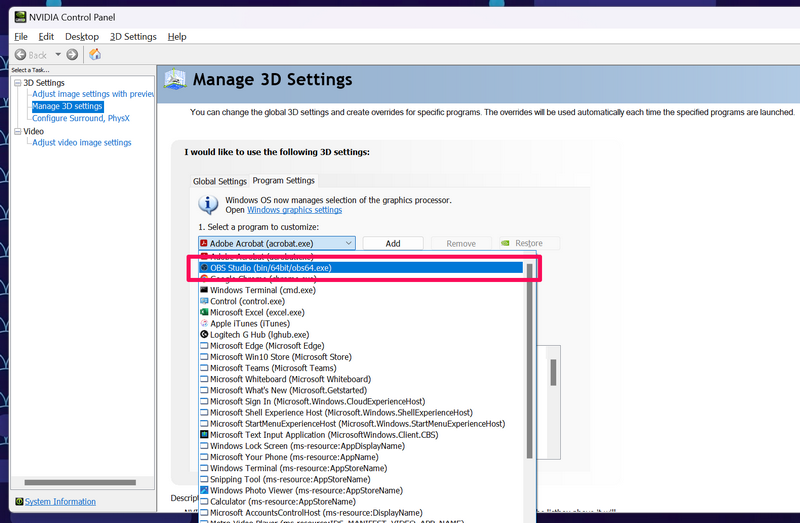
Task: Click the Apple iTunes icon in the list
Action: click(x=204, y=323)
